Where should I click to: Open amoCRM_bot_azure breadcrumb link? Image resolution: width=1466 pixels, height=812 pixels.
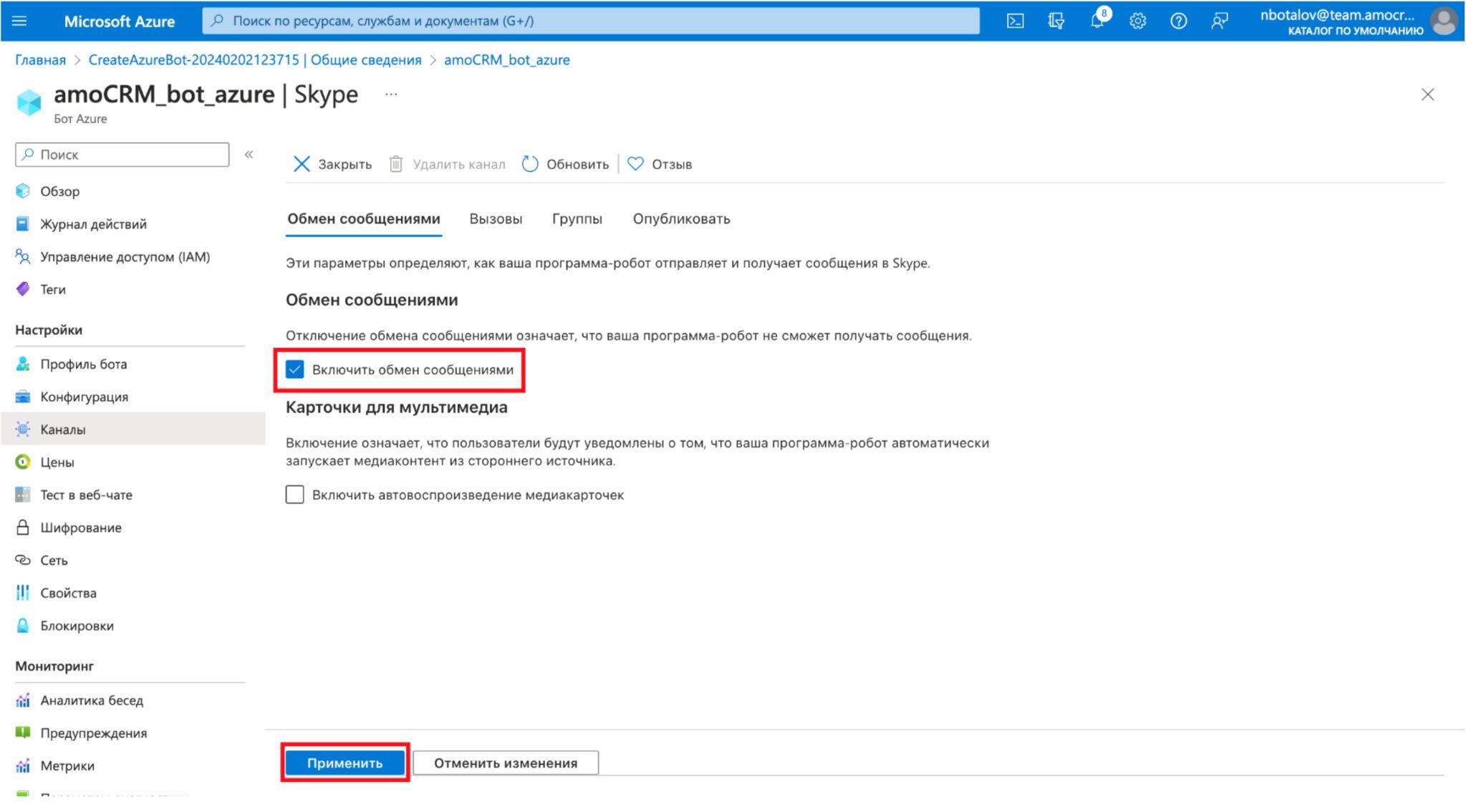coord(507,60)
